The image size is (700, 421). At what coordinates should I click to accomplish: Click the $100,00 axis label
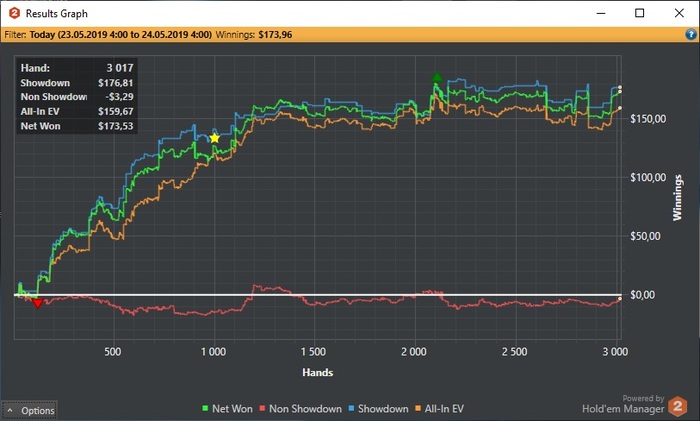click(x=648, y=178)
